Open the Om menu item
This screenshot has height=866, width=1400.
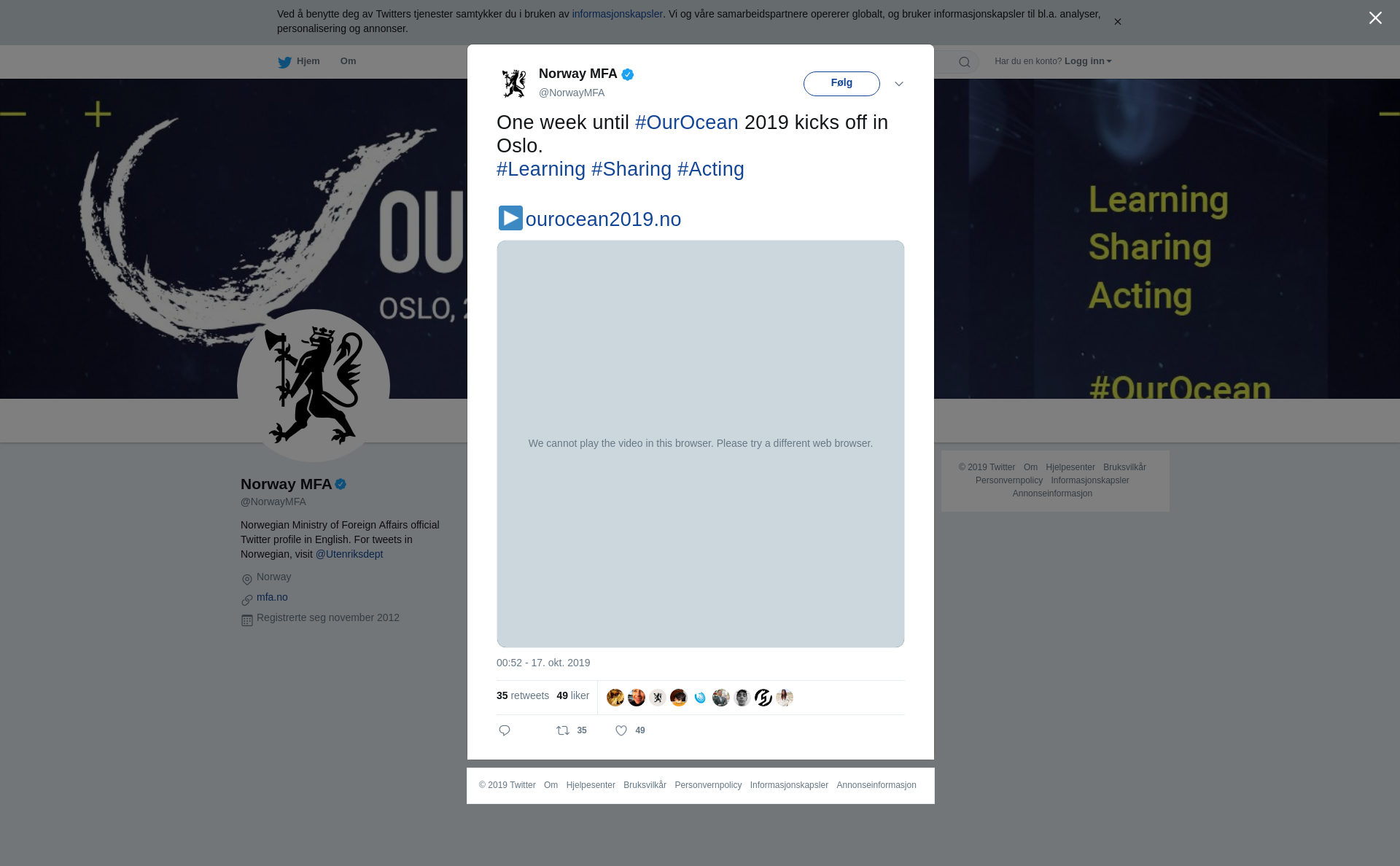(348, 61)
